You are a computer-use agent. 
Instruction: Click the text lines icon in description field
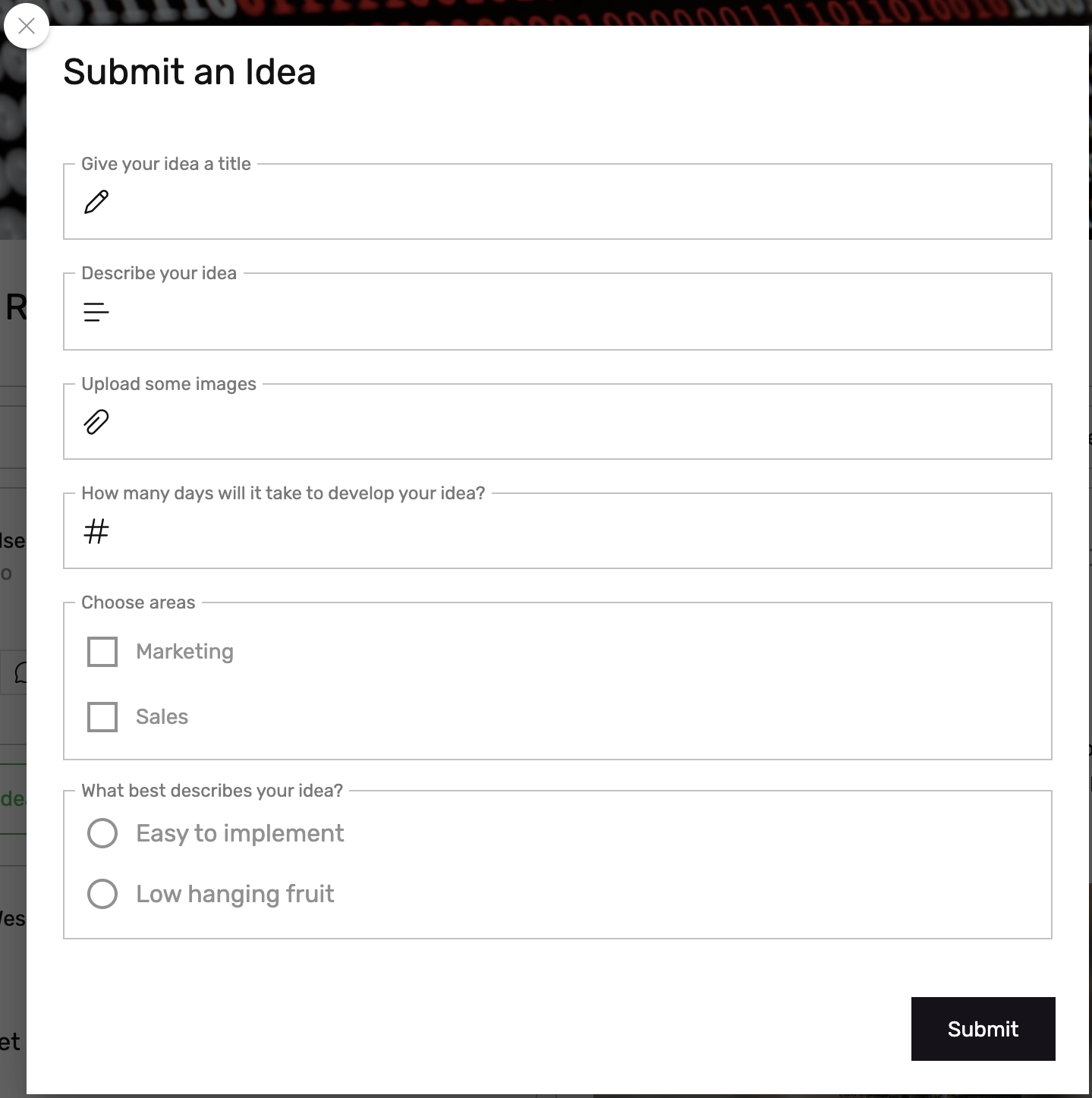pos(96,312)
